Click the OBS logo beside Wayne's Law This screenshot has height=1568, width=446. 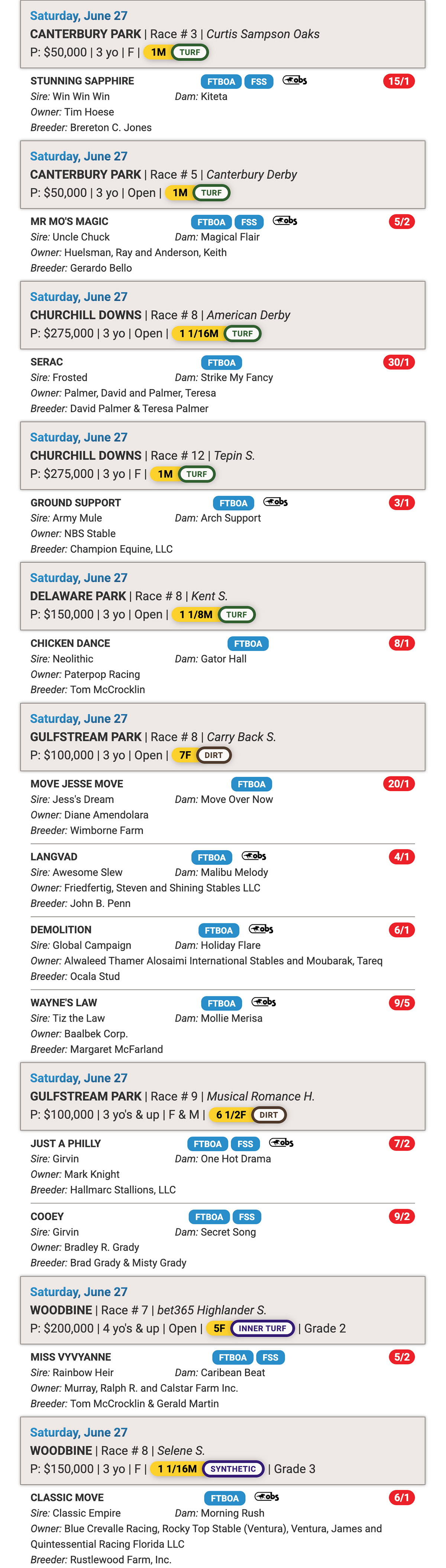(264, 1002)
